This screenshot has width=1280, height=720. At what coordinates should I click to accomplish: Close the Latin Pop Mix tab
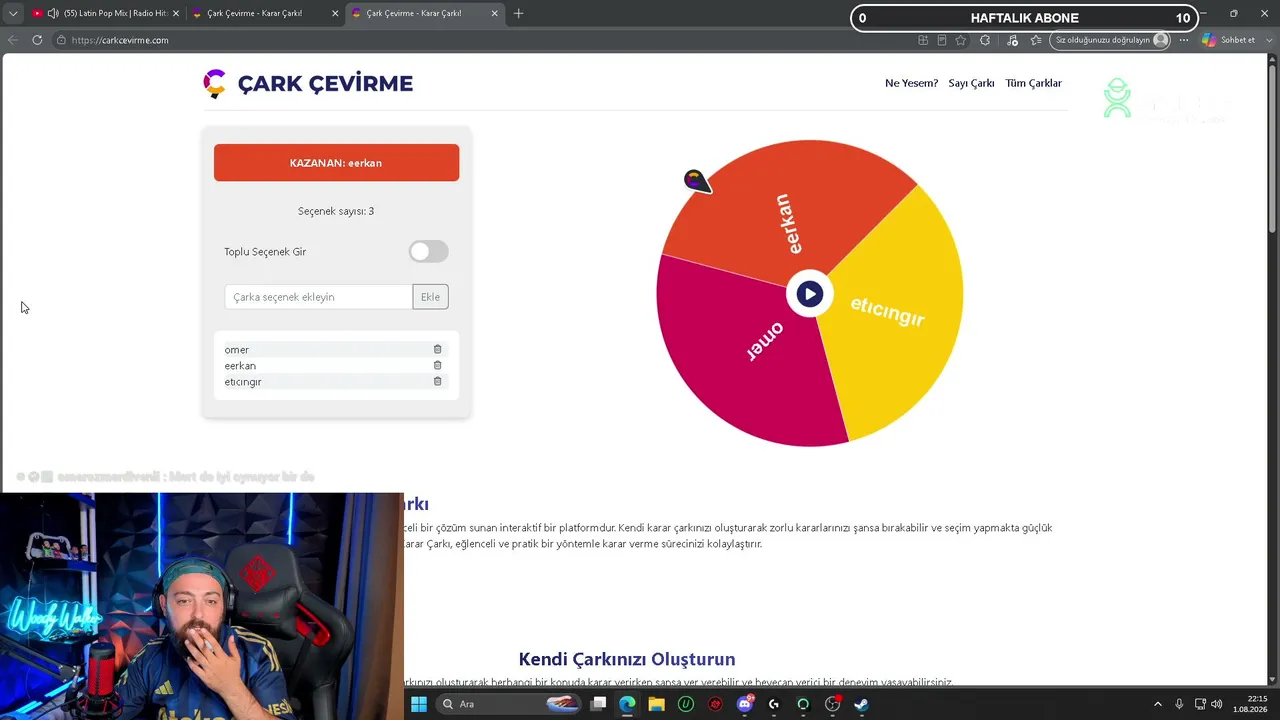coord(176,14)
